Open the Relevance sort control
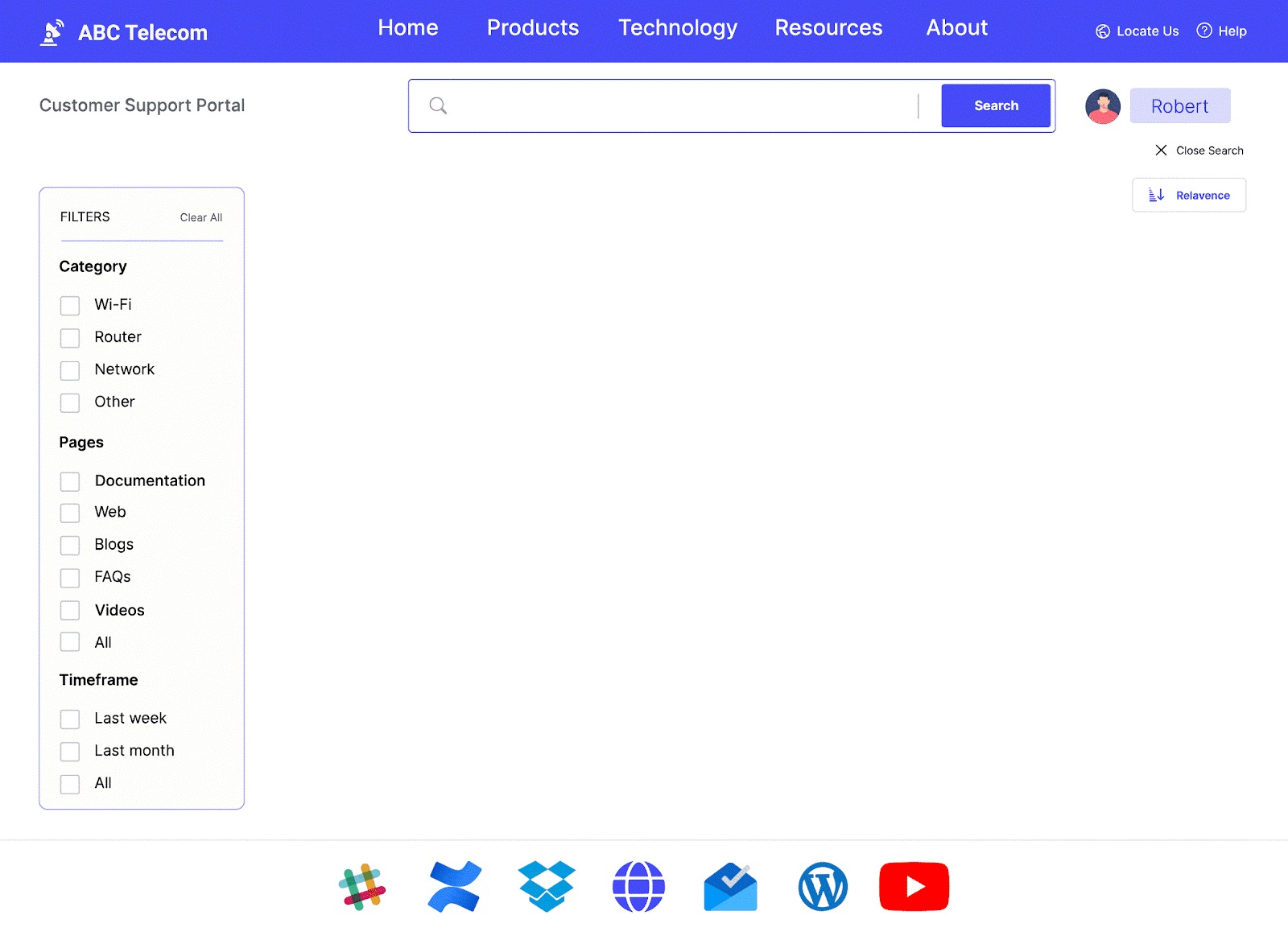The image size is (1288, 940). point(1188,195)
